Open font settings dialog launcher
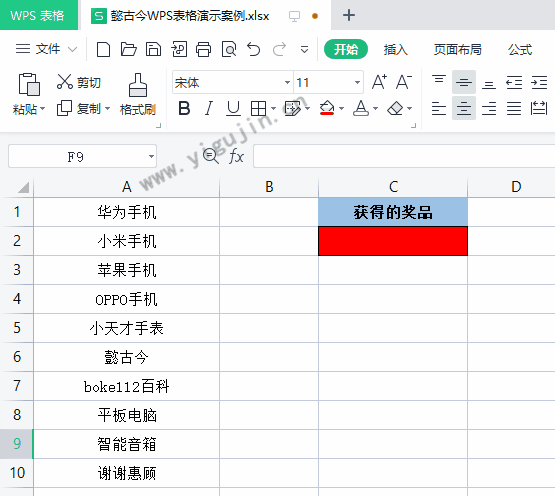This screenshot has width=555, height=496. coord(413,125)
